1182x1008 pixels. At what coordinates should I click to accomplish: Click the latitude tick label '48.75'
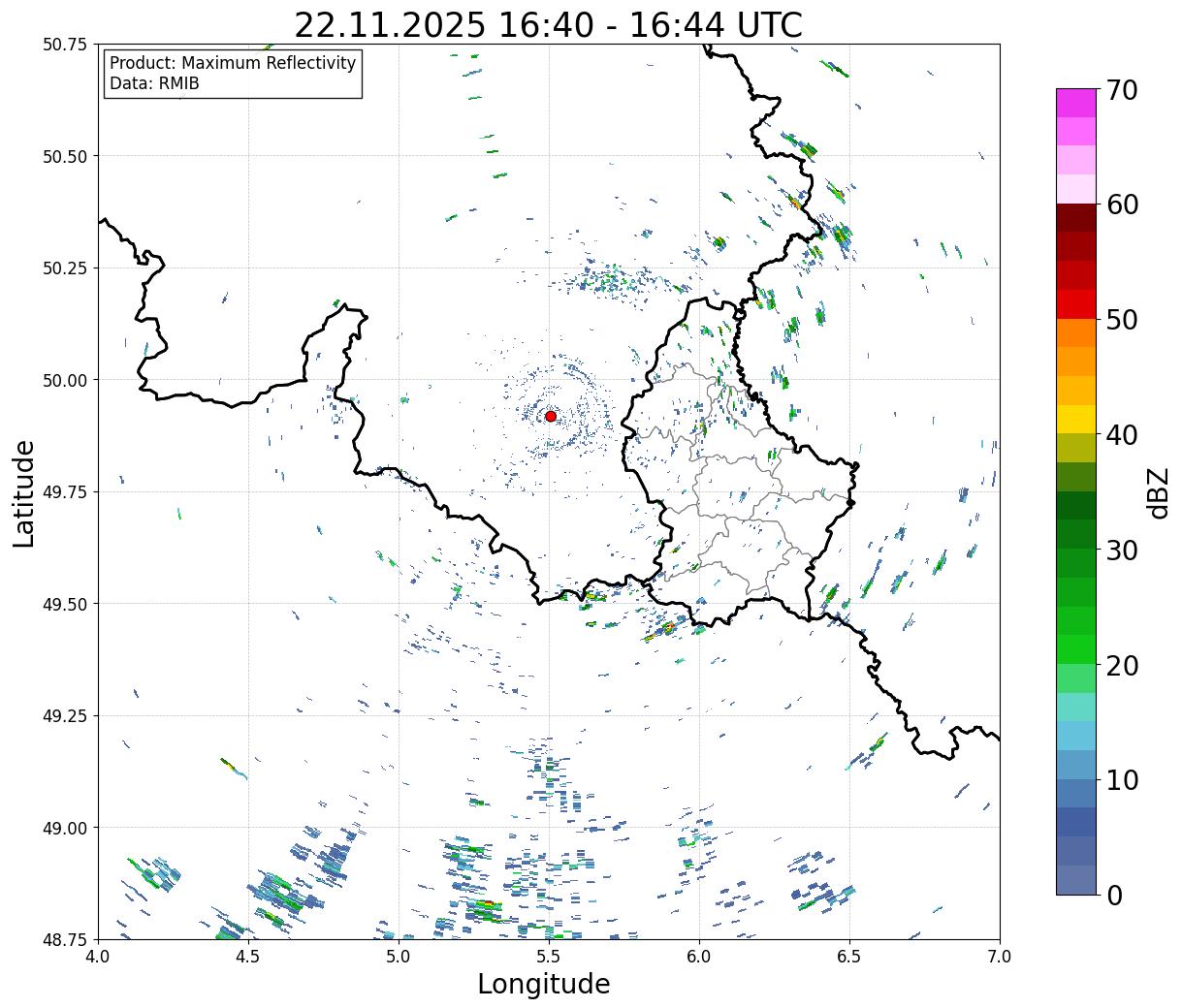(x=65, y=939)
